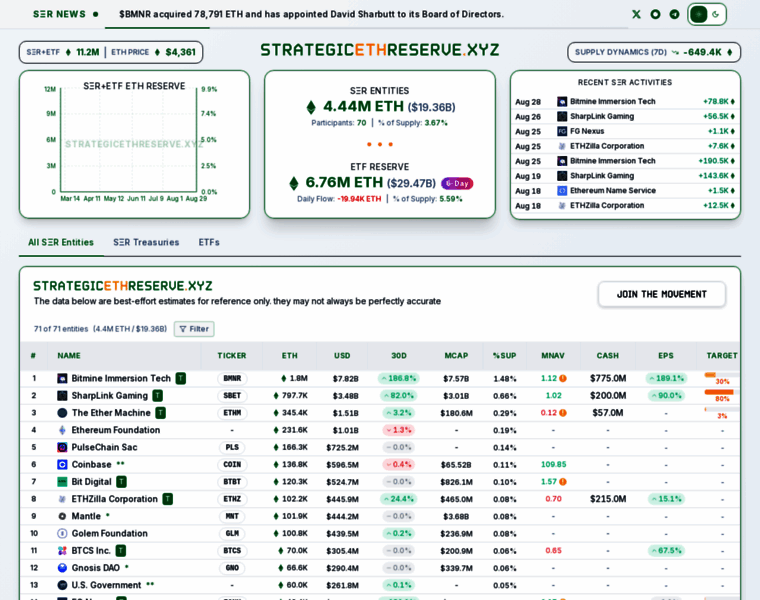The width and height of the screenshot is (760, 600).
Task: Click the 6-Day badge next to ETF Reserve
Action: (x=457, y=184)
